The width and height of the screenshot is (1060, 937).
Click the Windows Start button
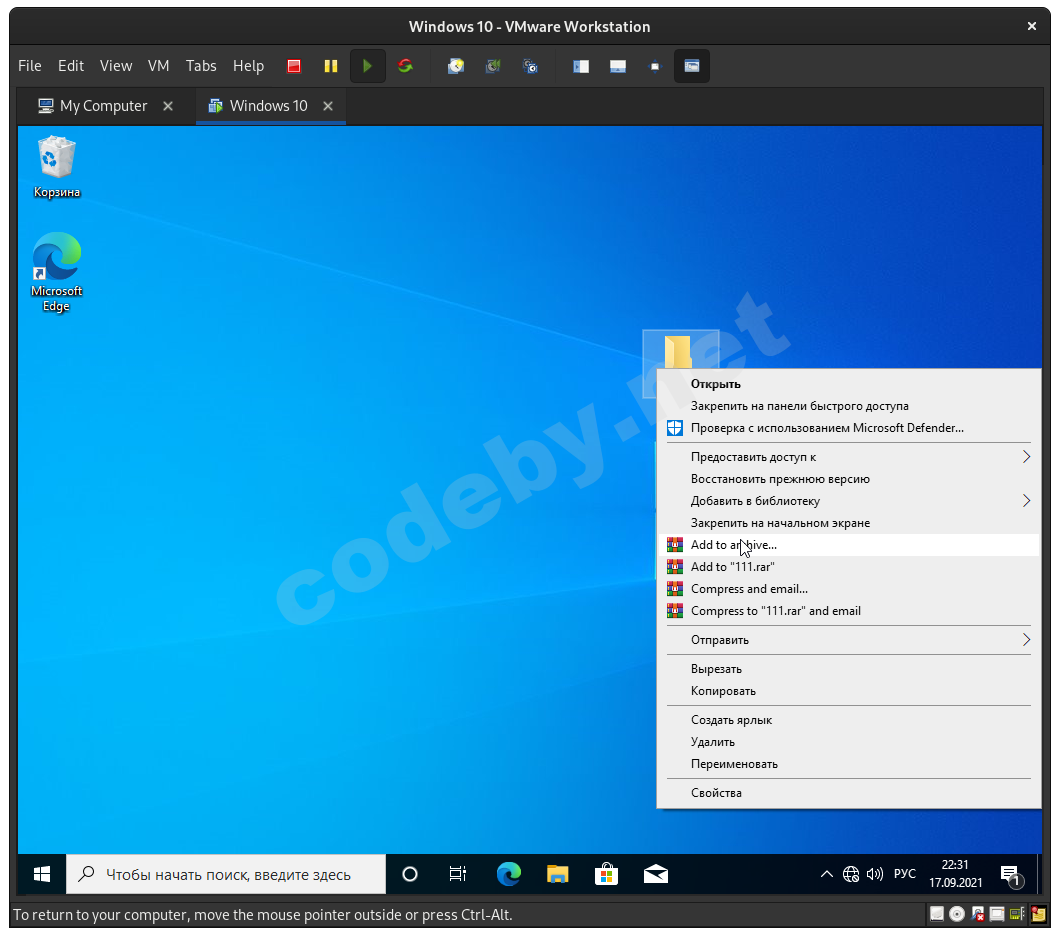(42, 875)
